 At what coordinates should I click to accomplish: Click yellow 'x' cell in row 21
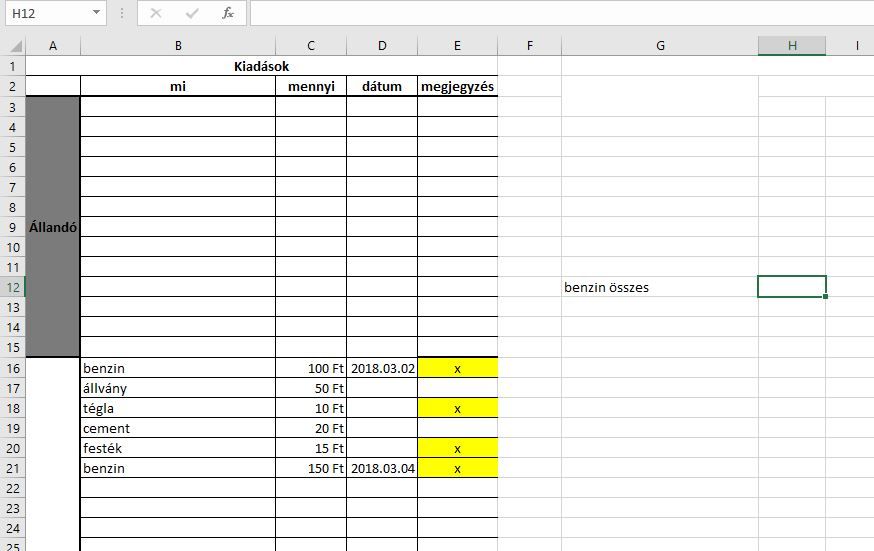point(457,469)
